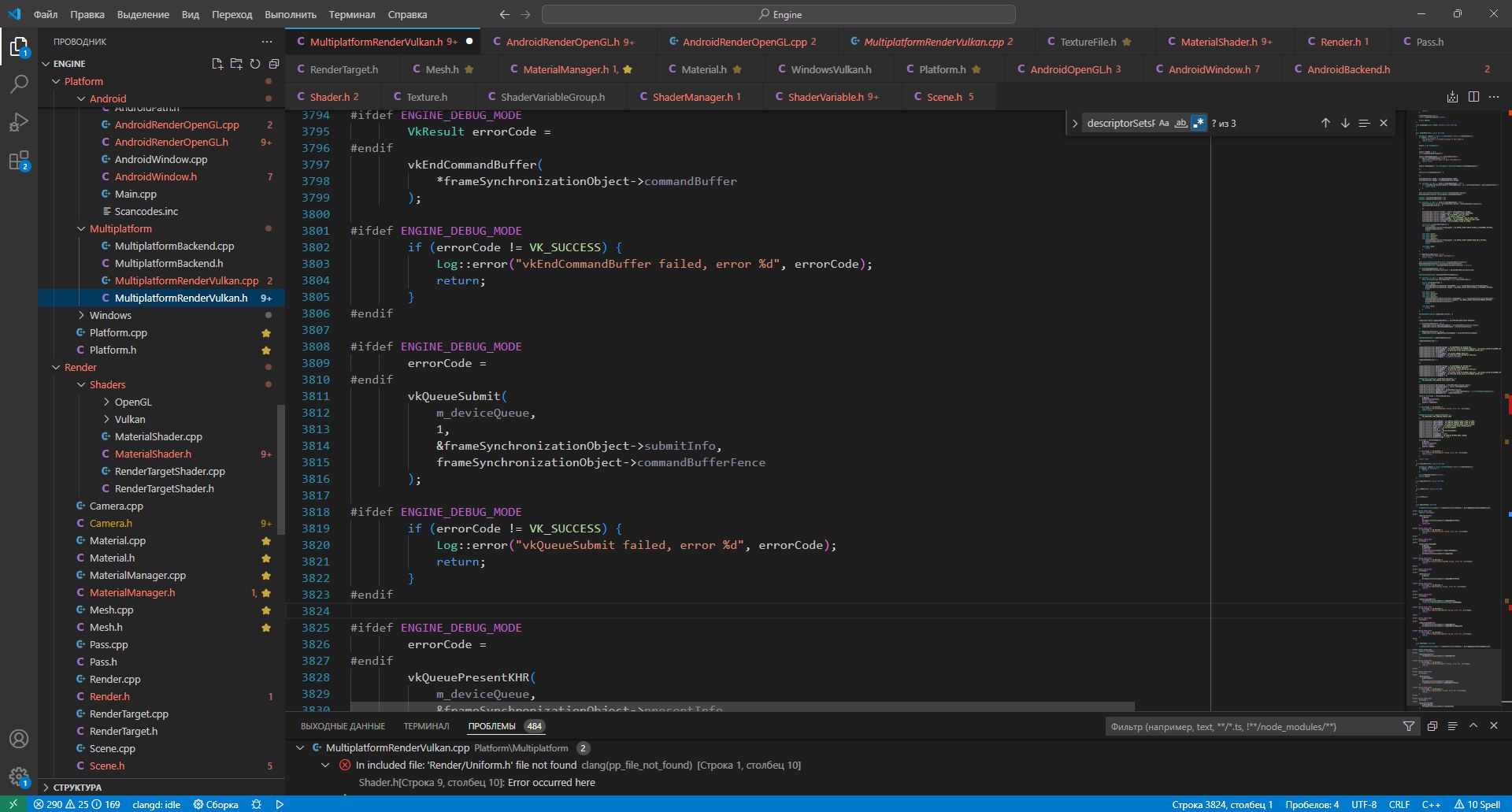
Task: Go to next search match arrow
Action: [x=1345, y=123]
